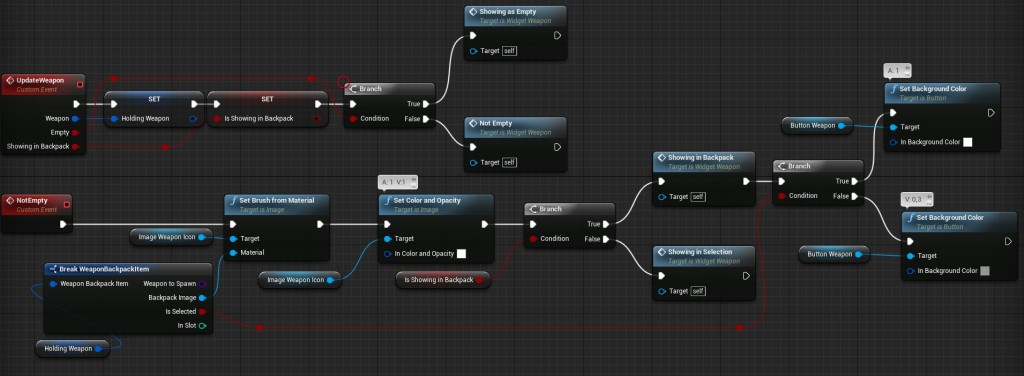The height and width of the screenshot is (376, 1024).
Task: Expand the A:1 V:1 comment bubble
Action: coord(397,181)
